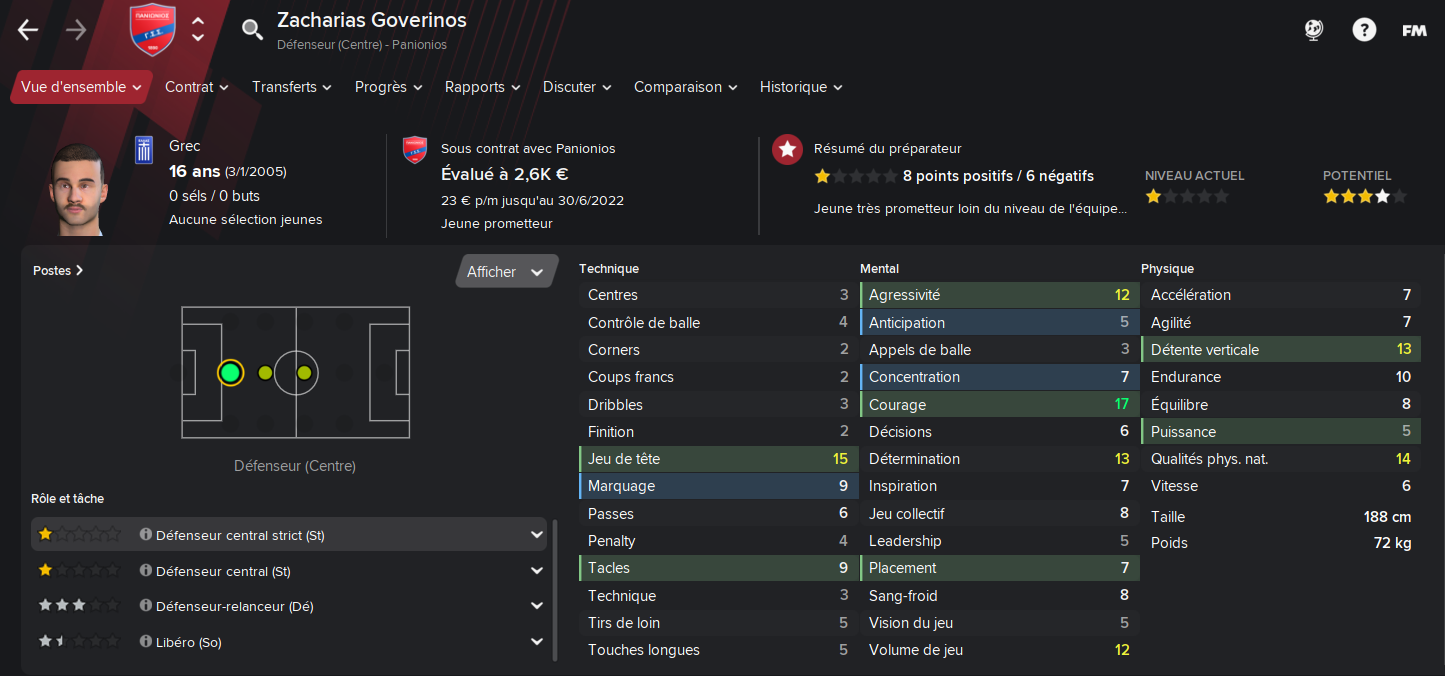The width and height of the screenshot is (1445, 676).
Task: Click the FM menu icon
Action: [1414, 30]
